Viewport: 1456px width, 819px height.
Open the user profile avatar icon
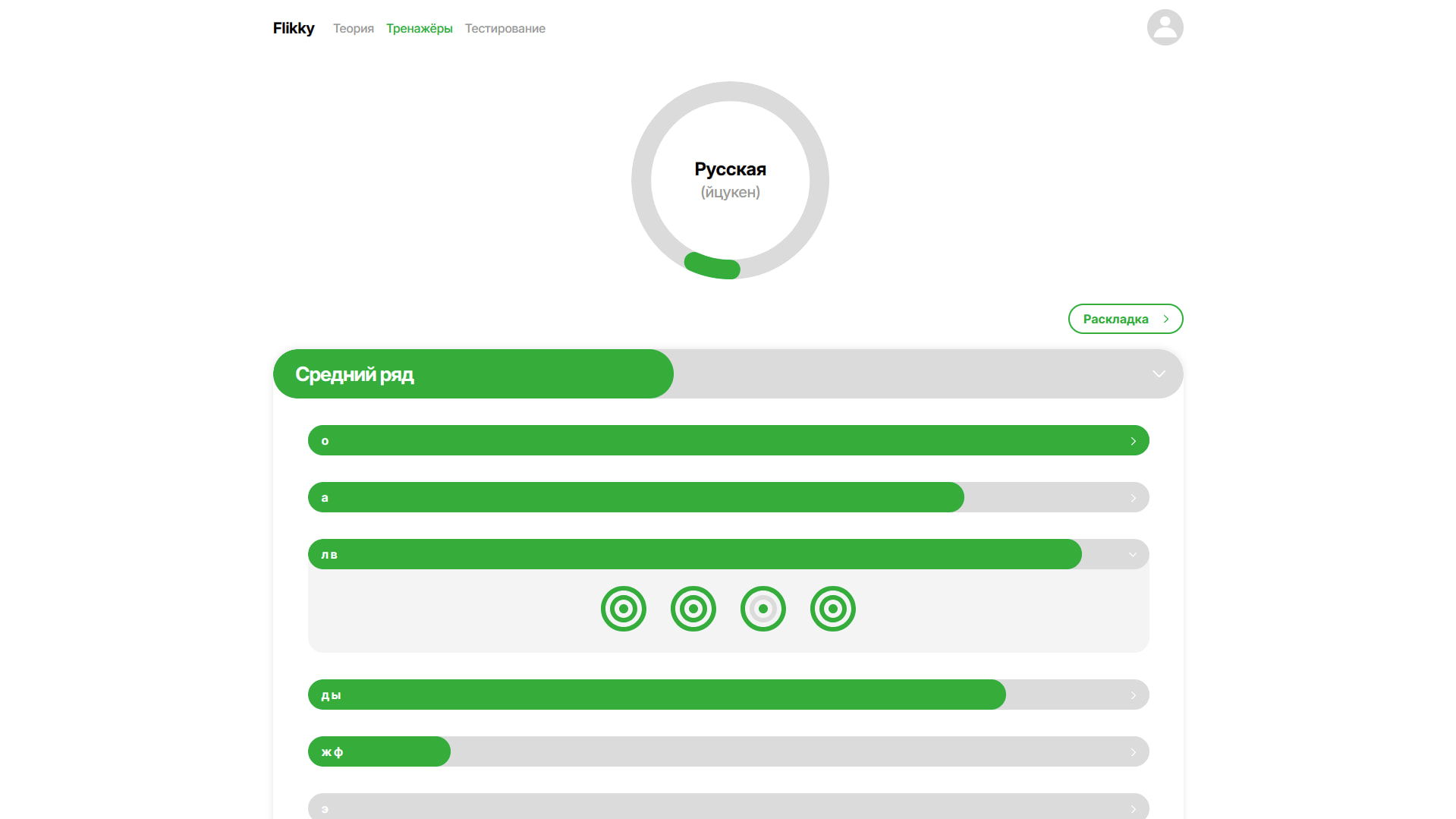coord(1165,27)
